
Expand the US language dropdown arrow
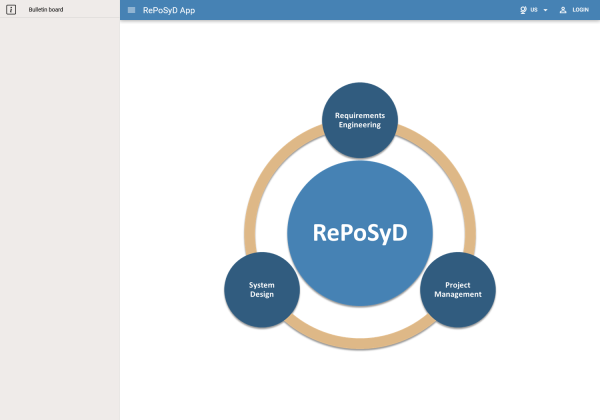tap(545, 10)
